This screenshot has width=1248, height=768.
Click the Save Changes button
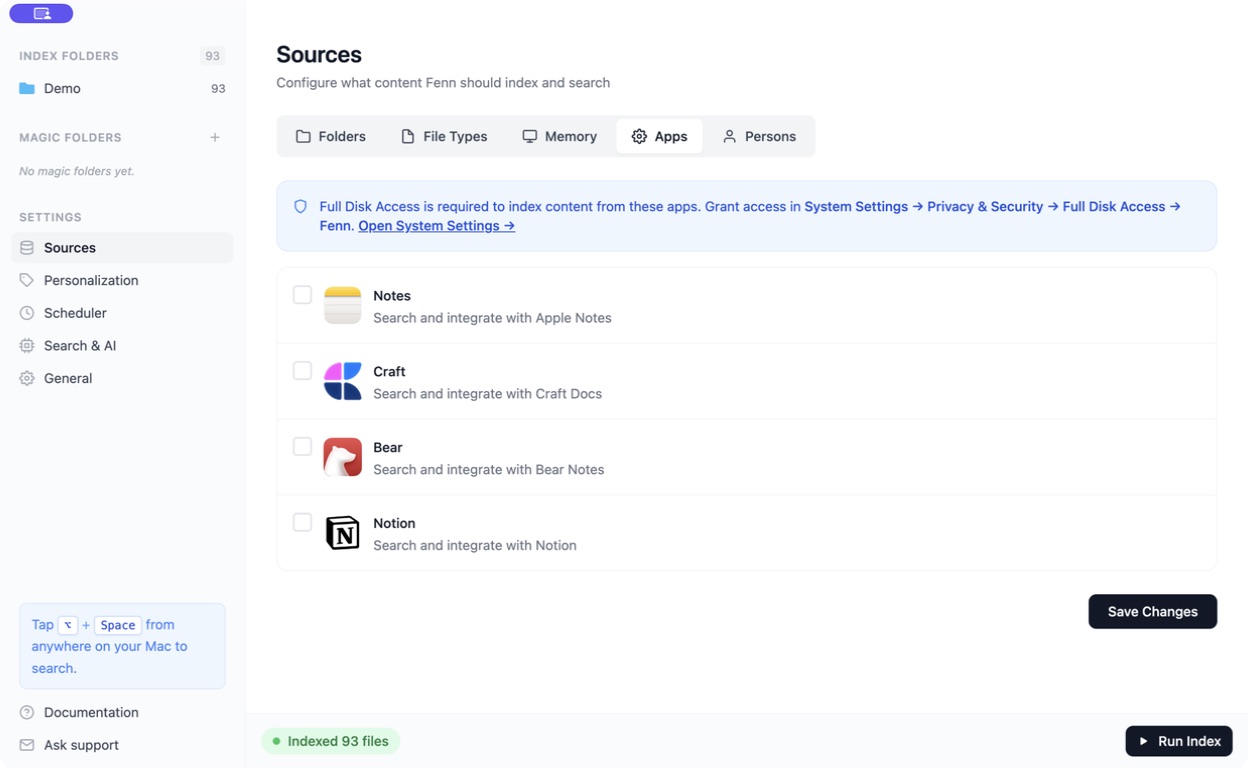pos(1152,611)
